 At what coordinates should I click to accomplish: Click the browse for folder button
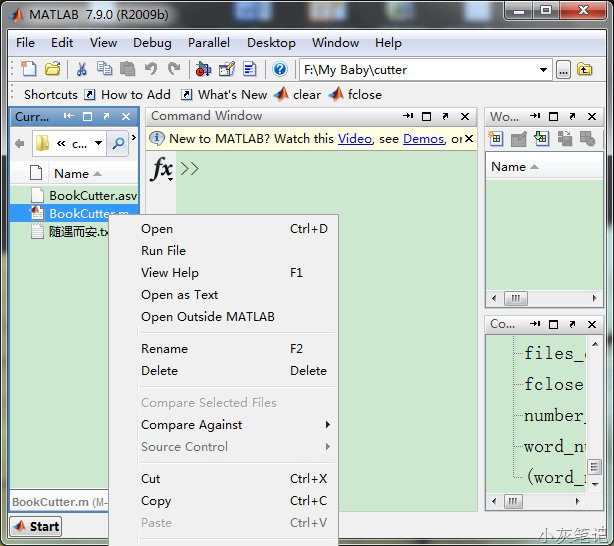point(563,69)
